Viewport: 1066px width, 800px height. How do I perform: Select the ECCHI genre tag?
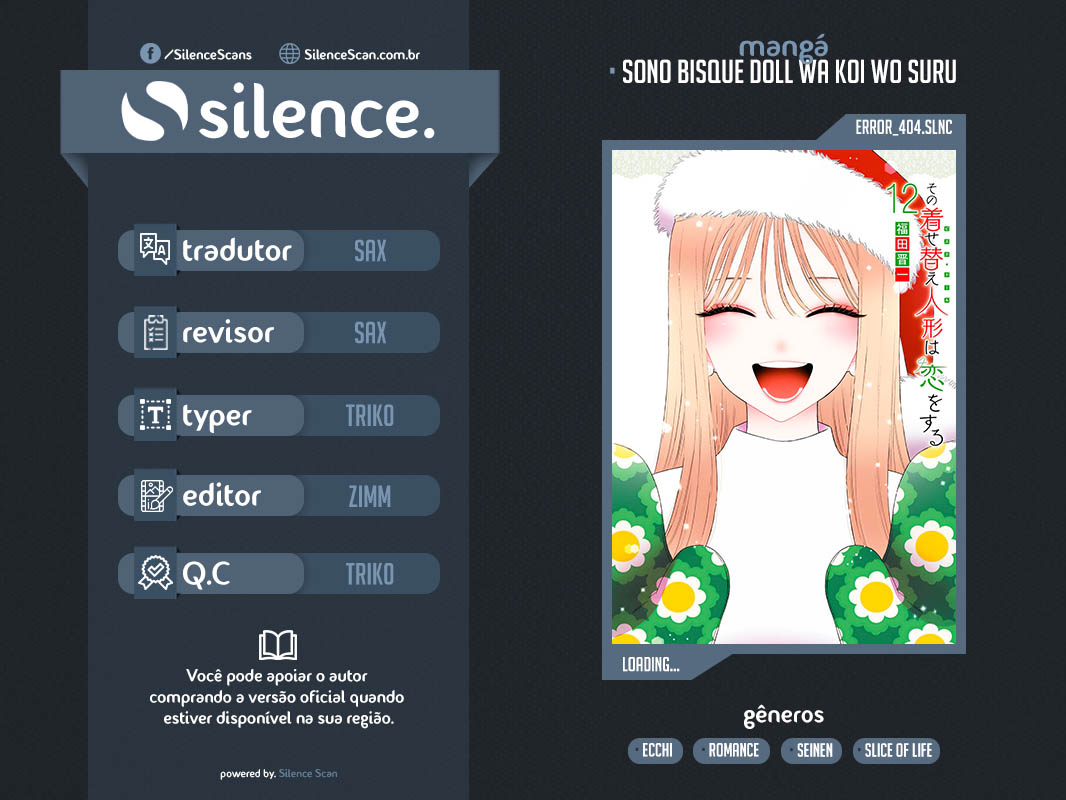pos(656,751)
